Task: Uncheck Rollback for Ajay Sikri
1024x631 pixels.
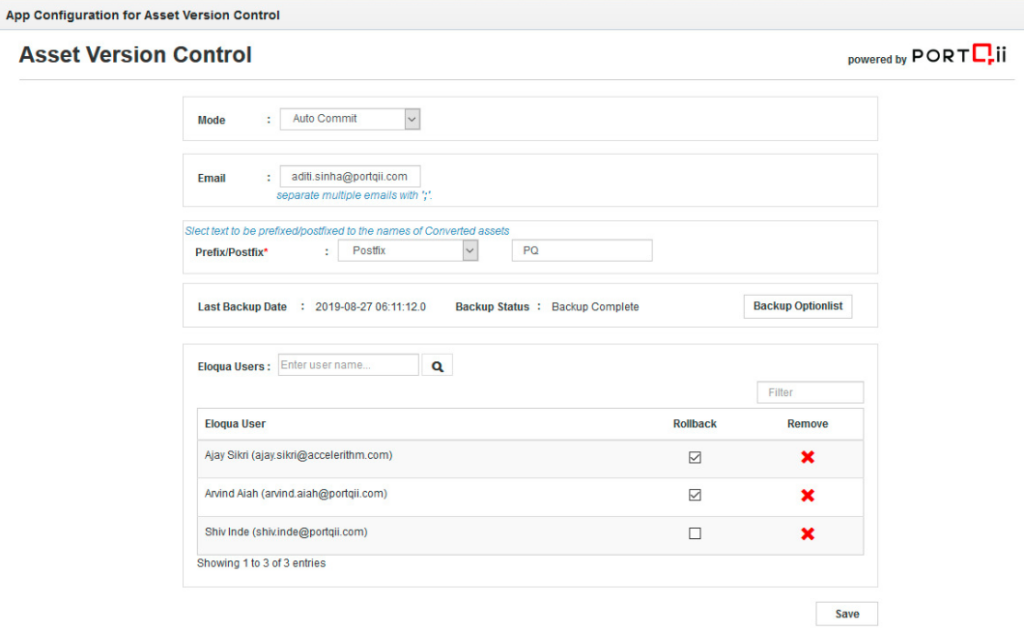Action: pos(695,457)
